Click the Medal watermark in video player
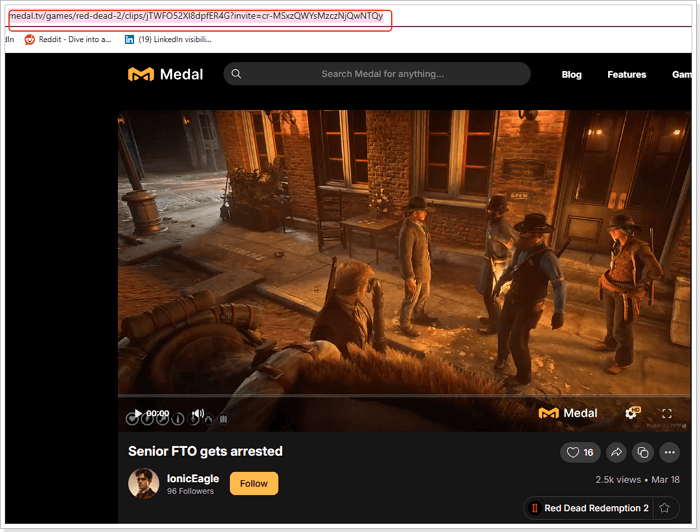 point(568,413)
